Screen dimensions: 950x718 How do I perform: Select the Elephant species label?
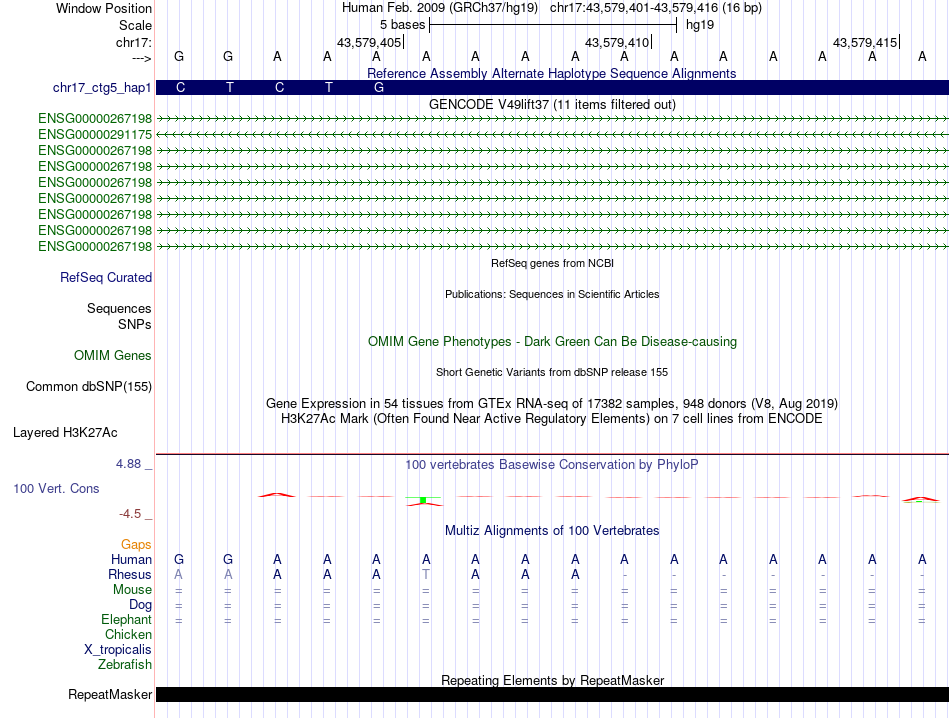tap(126, 619)
